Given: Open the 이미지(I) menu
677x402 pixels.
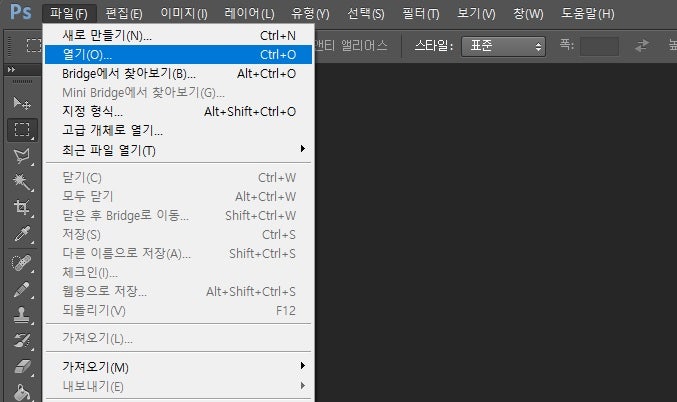Looking at the screenshot, I should point(184,13).
